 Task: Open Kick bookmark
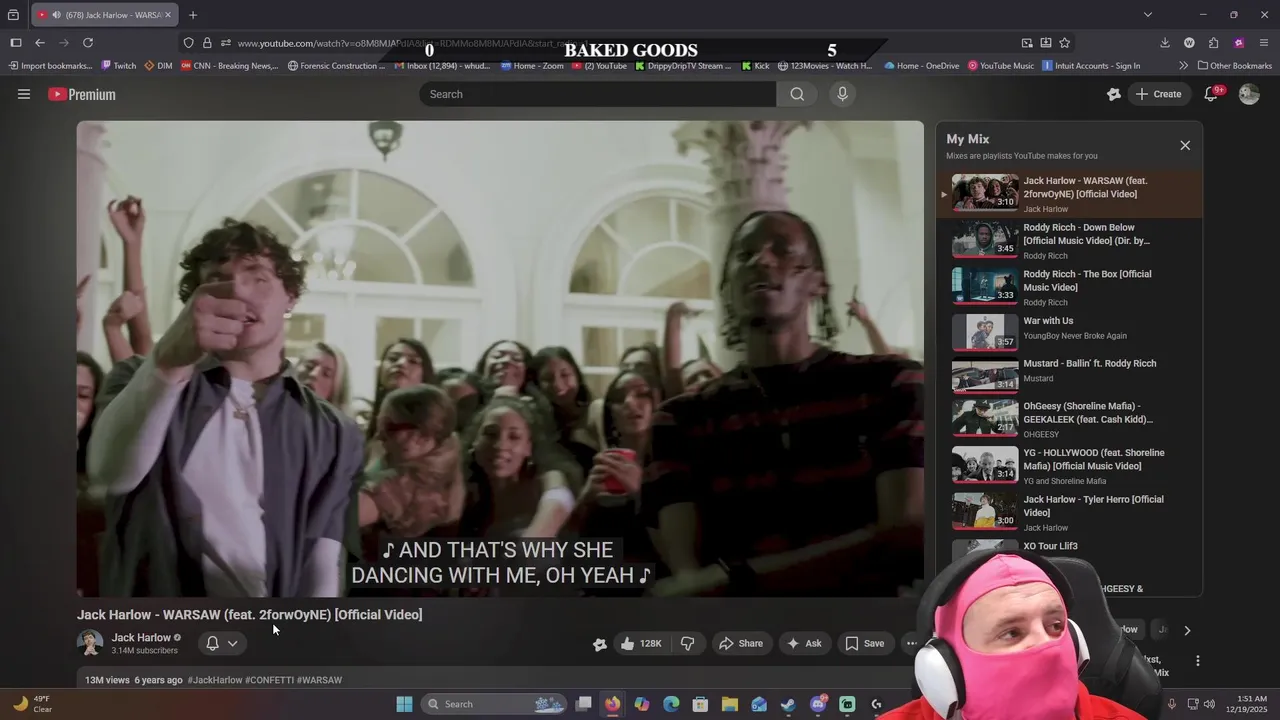point(755,66)
